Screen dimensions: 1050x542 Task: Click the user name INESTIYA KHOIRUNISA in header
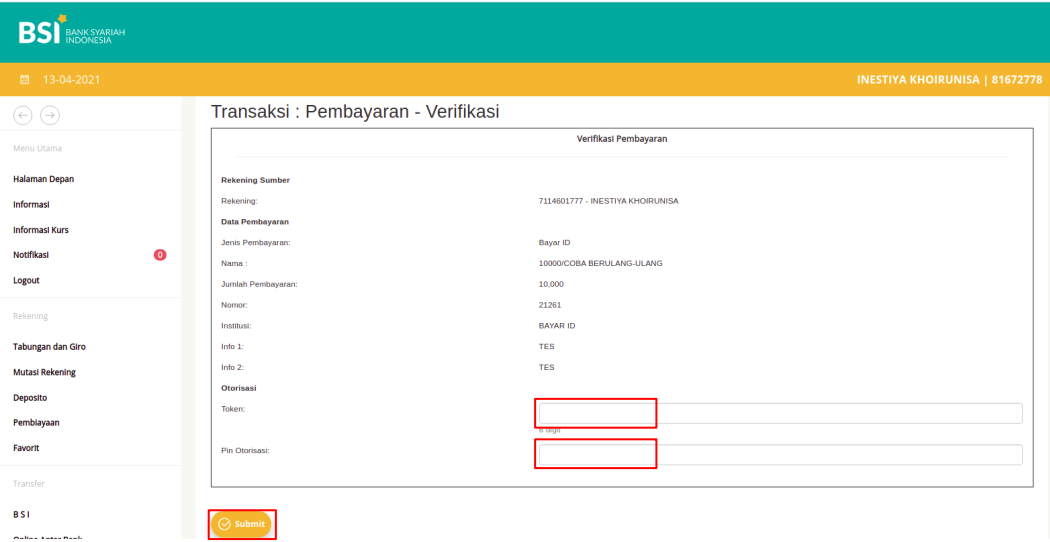918,80
